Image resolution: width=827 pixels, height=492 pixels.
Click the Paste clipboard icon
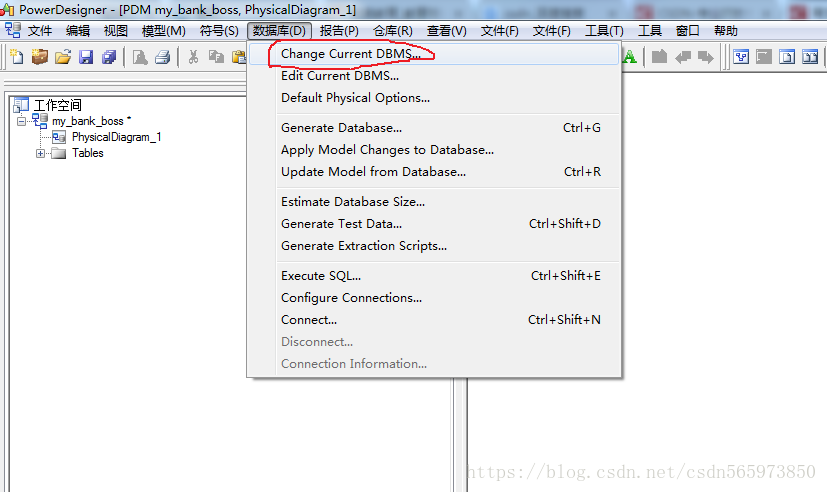(x=239, y=56)
